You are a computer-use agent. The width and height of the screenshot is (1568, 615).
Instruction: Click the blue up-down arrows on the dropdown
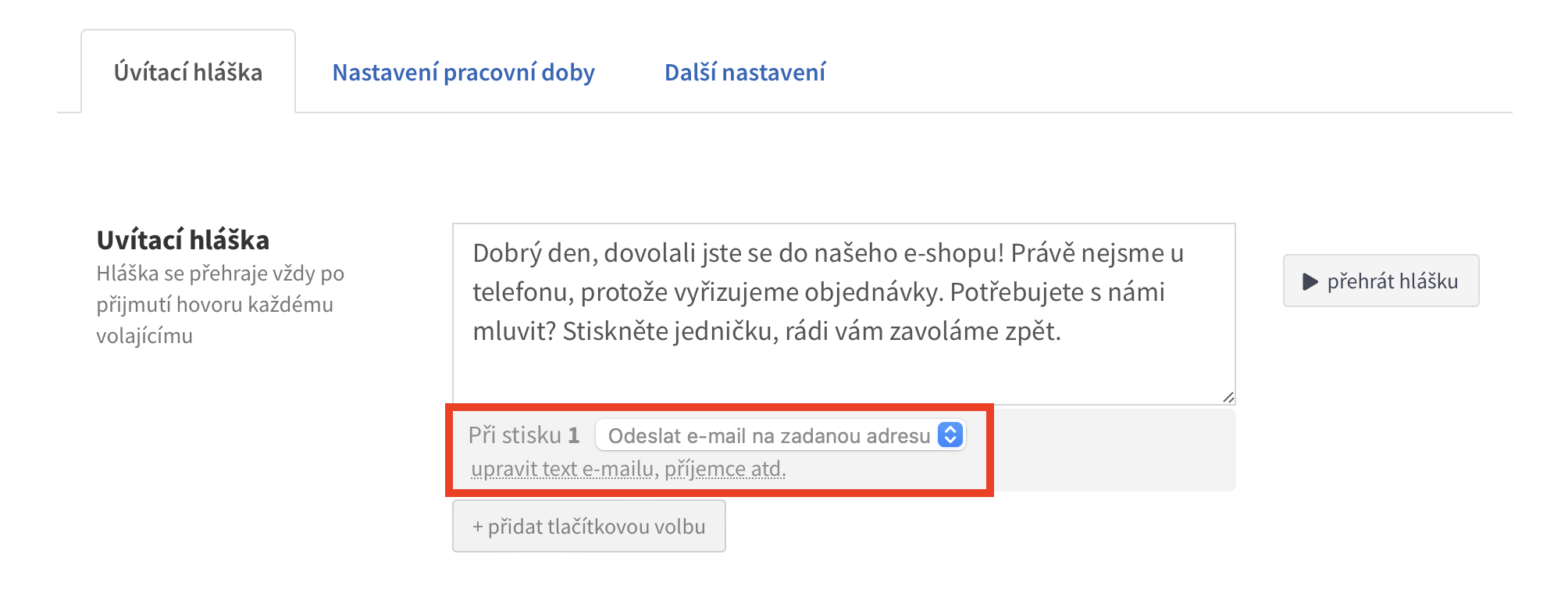(950, 435)
